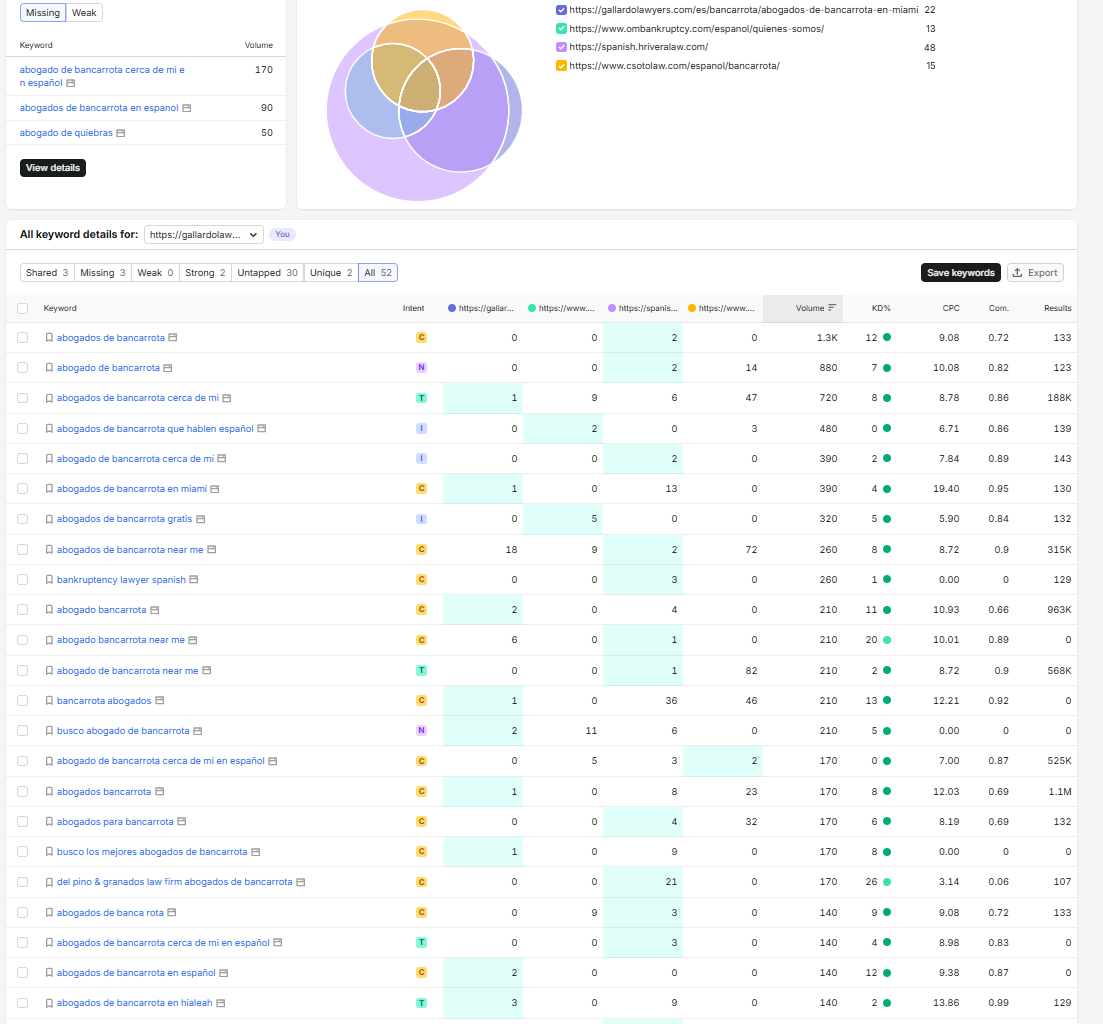This screenshot has height=1024, width=1103.
Task: Click the Weak 0 filter tab
Action: pyautogui.click(x=155, y=273)
